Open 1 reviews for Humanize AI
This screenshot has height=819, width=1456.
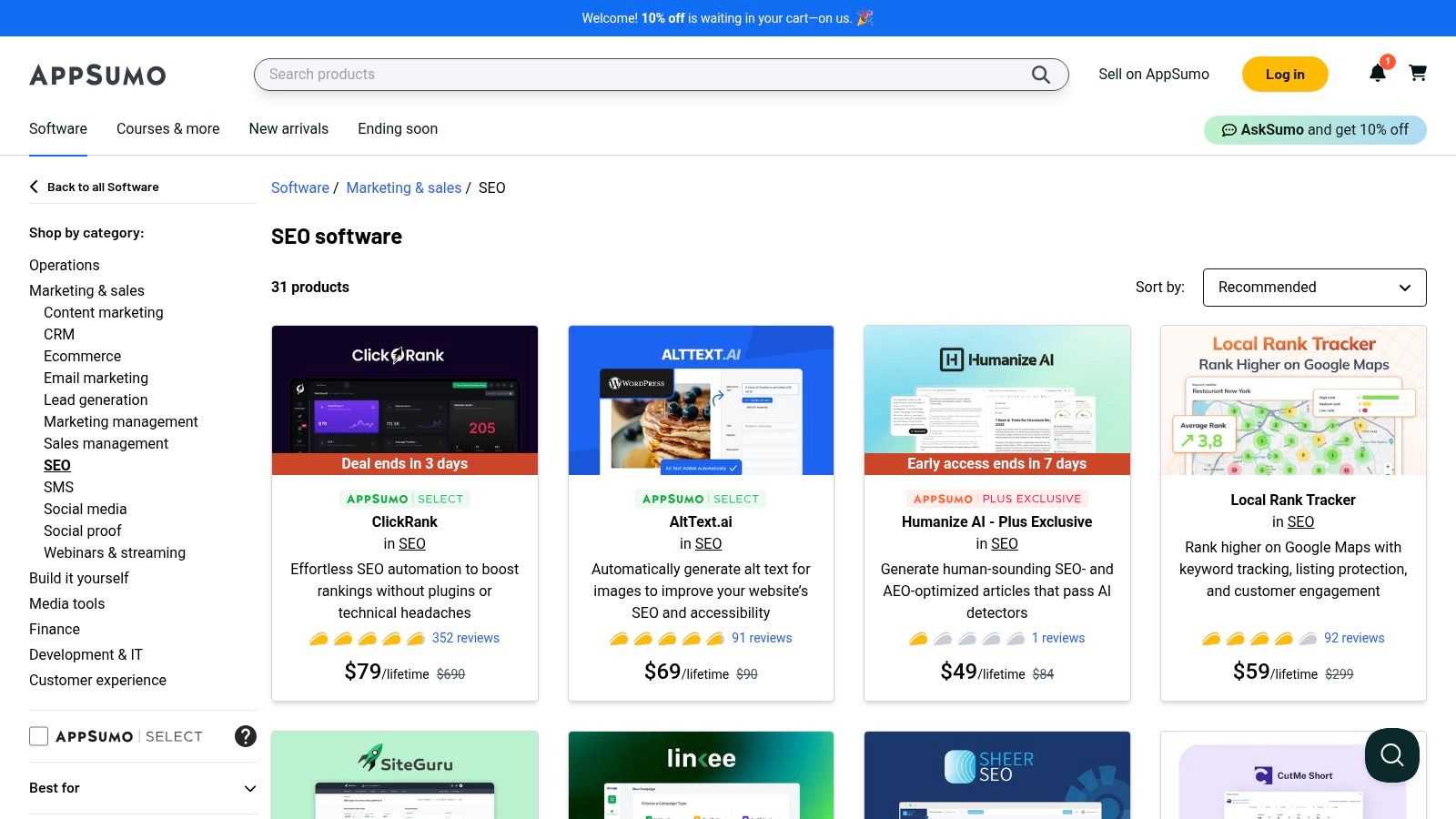pos(1058,638)
